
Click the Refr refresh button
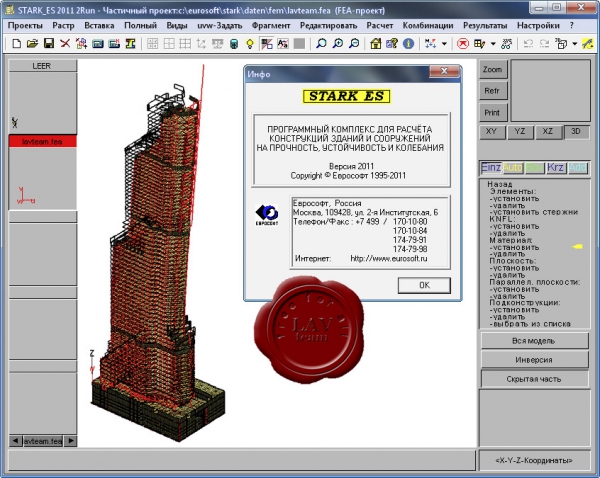493,91
